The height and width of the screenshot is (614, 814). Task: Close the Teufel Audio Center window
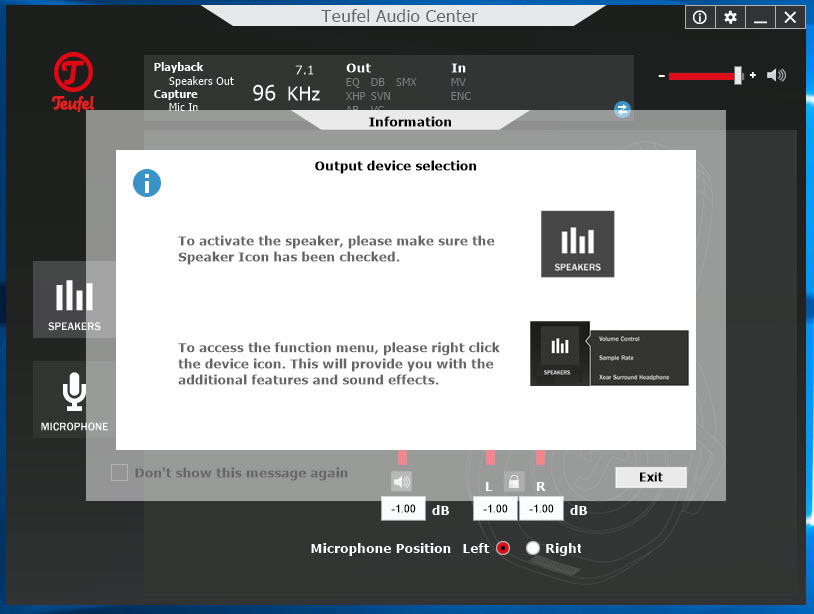pos(790,18)
